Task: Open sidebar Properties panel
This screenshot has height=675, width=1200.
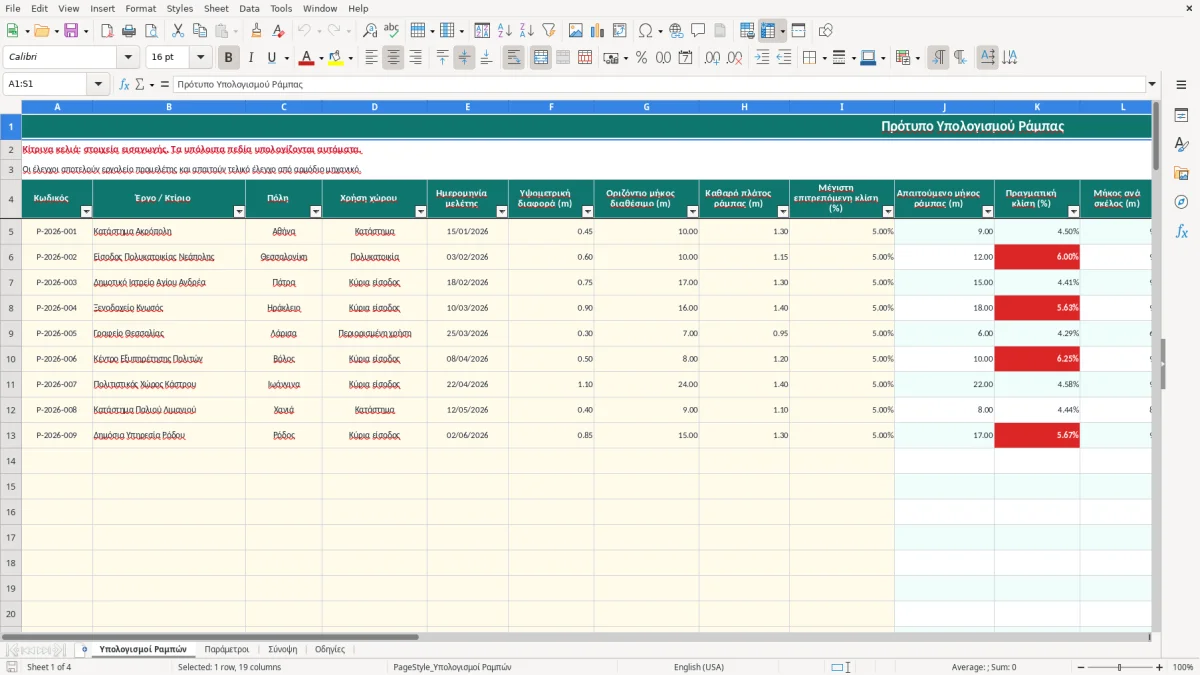Action: 1181,115
